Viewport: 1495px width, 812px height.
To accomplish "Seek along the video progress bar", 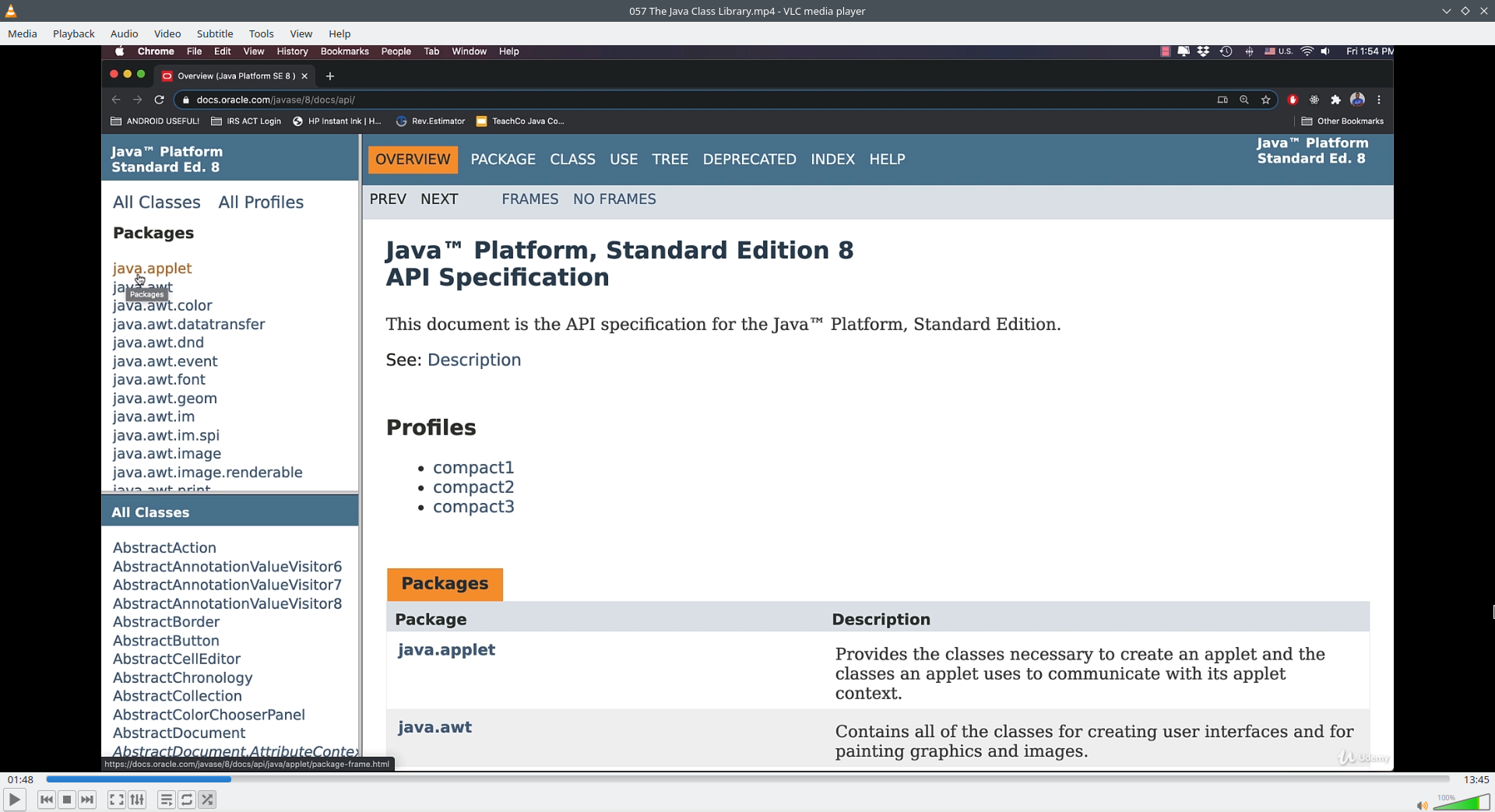I will pyautogui.click(x=747, y=779).
